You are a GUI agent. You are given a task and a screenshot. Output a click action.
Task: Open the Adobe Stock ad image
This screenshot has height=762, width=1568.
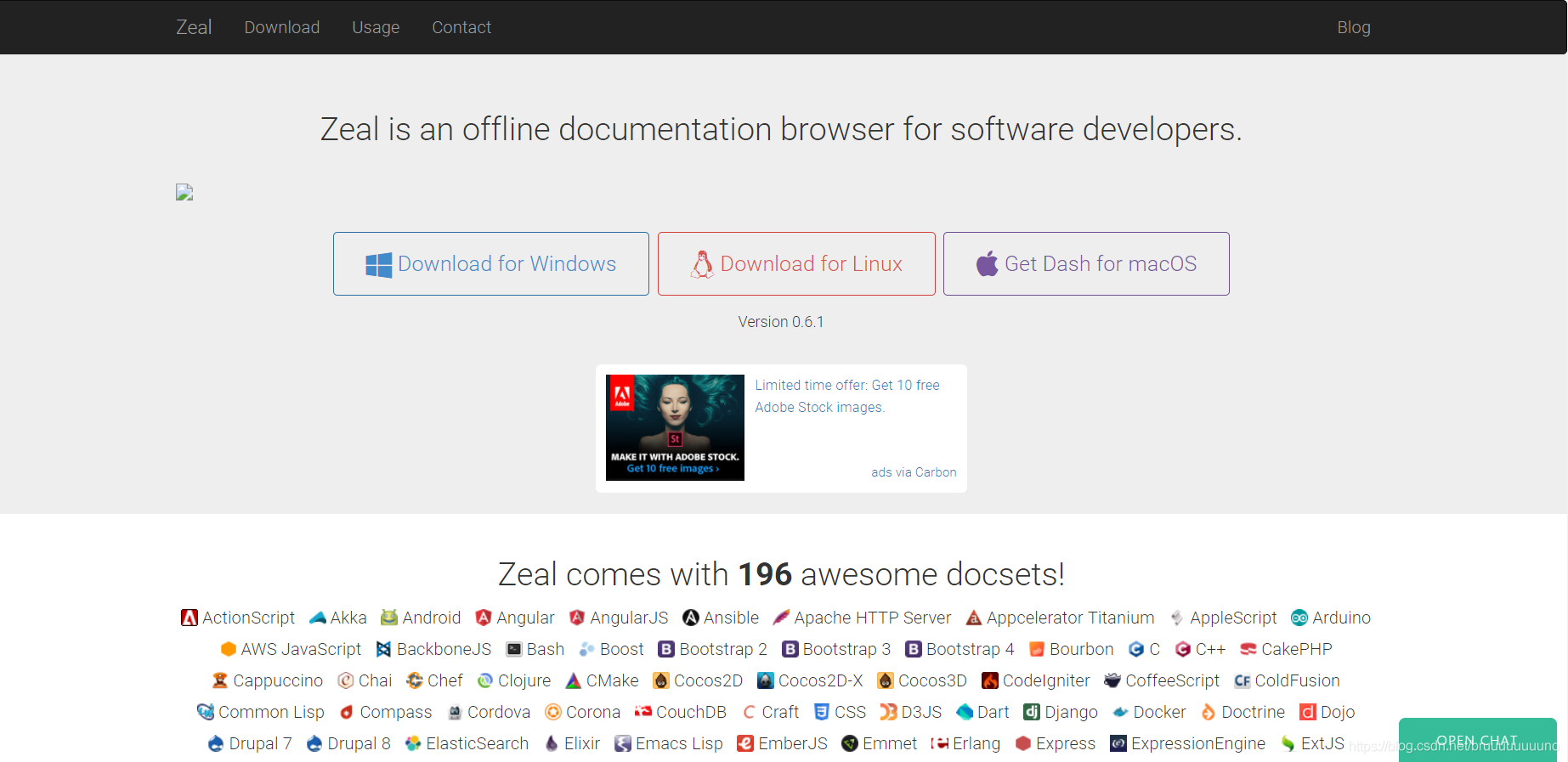coord(675,427)
